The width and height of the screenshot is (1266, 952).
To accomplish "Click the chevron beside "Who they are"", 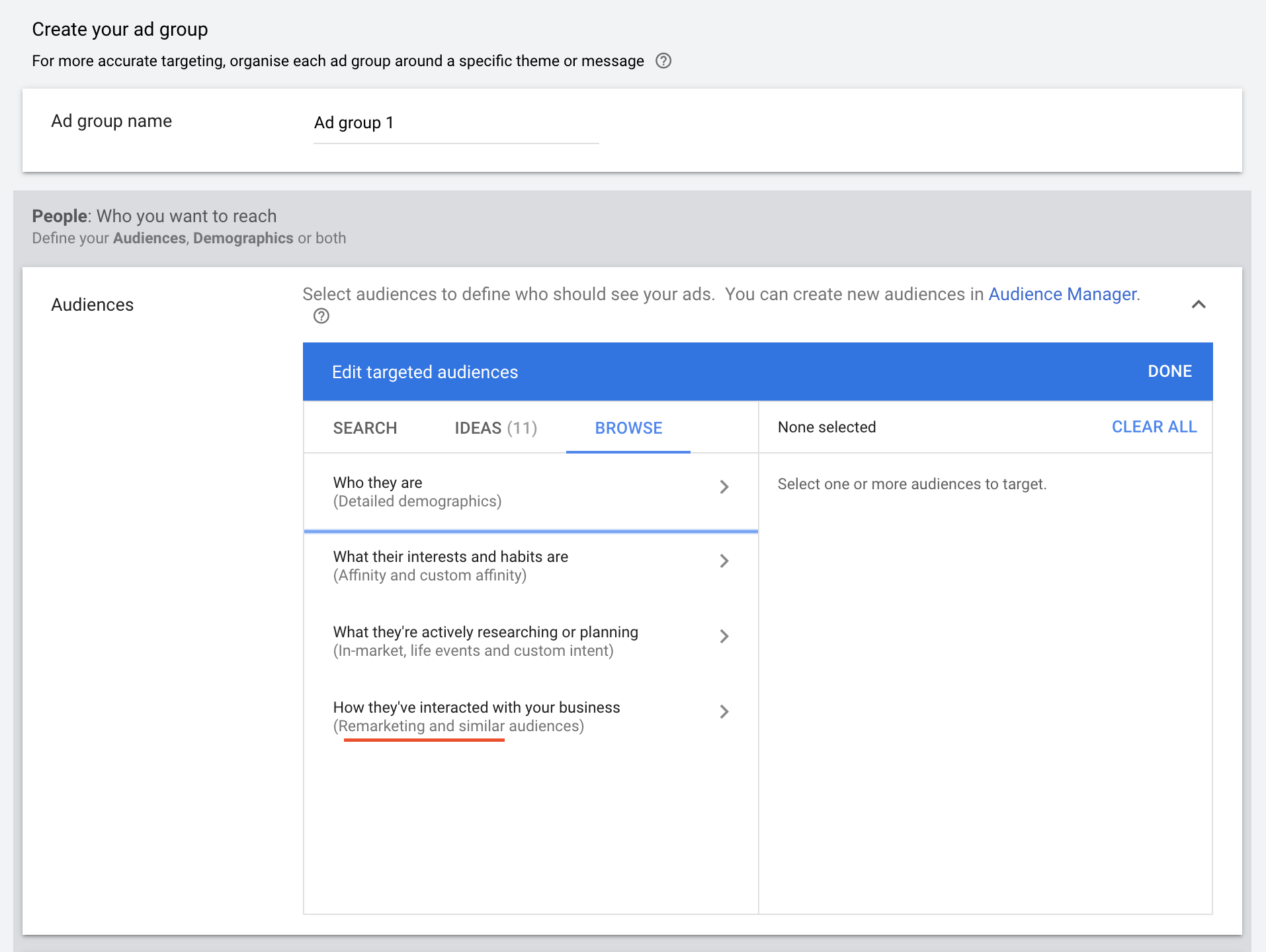I will click(x=725, y=487).
